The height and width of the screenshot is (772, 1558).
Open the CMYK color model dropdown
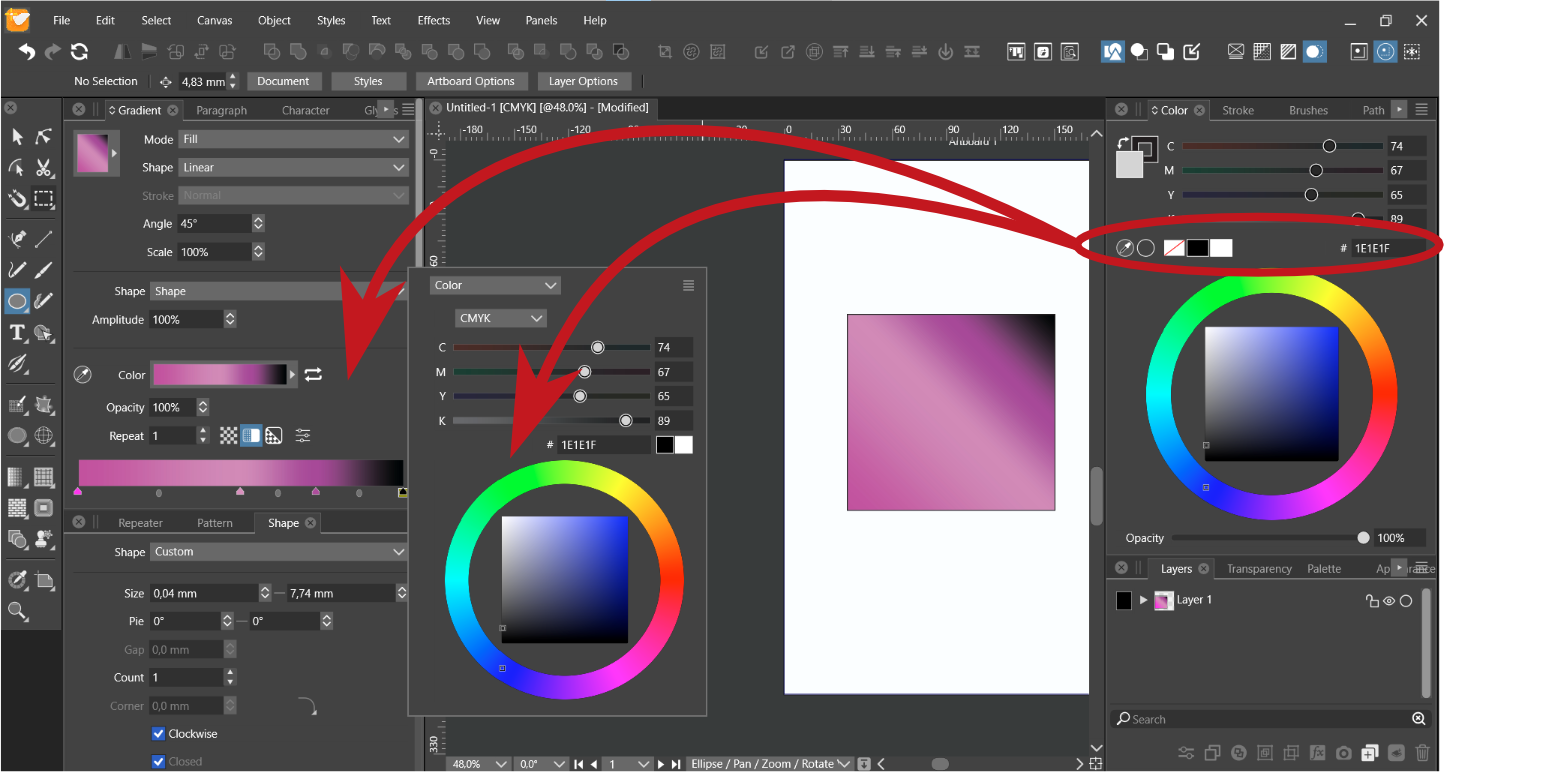click(501, 318)
